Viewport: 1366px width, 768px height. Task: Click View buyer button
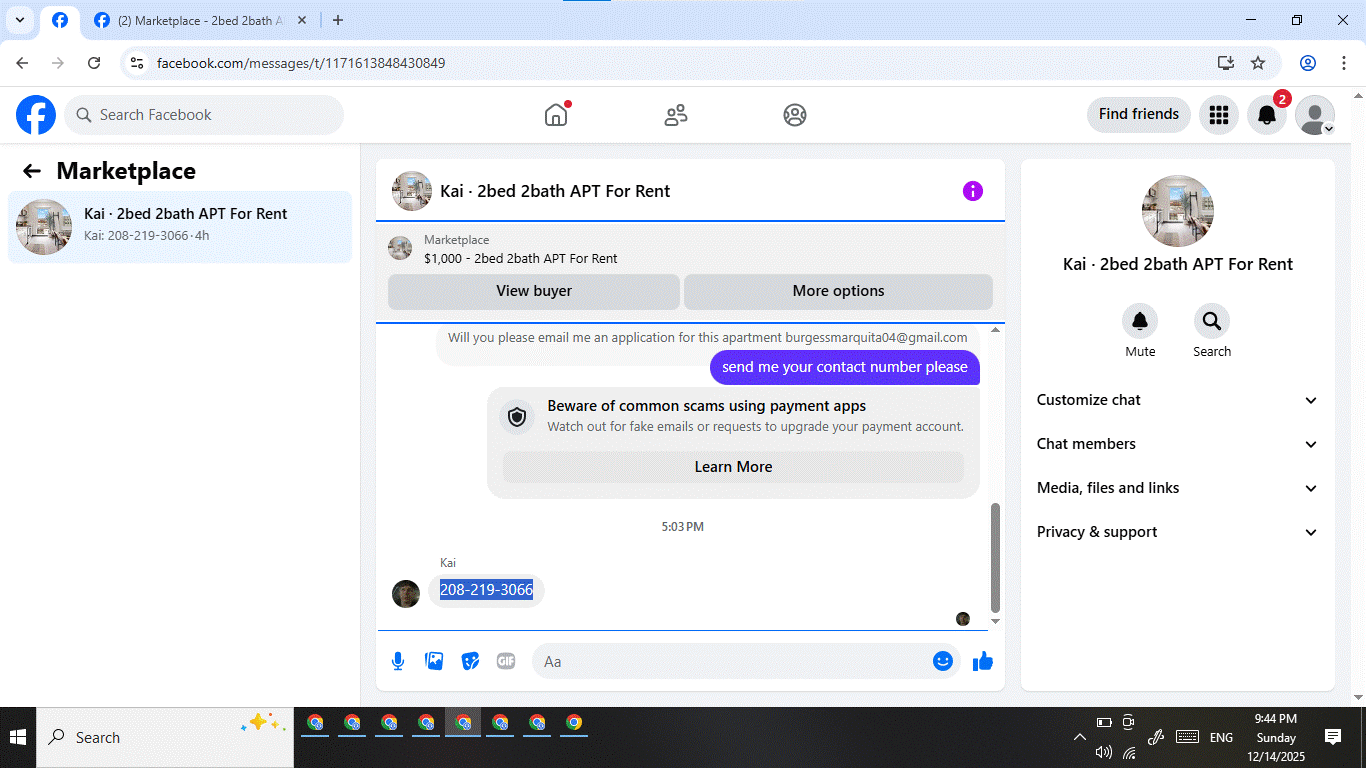pyautogui.click(x=534, y=291)
